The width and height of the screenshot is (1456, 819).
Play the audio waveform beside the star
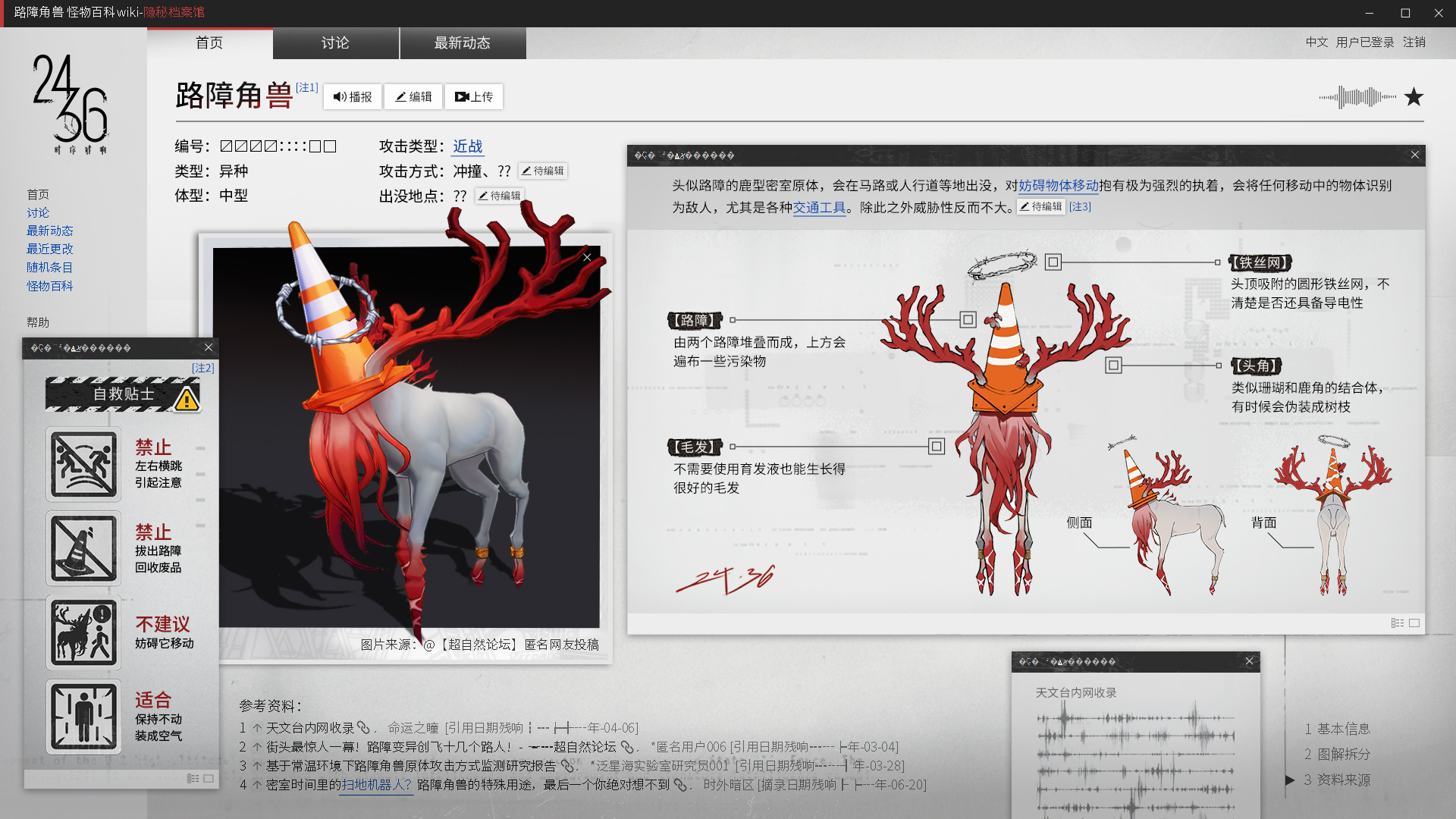pyautogui.click(x=1357, y=97)
